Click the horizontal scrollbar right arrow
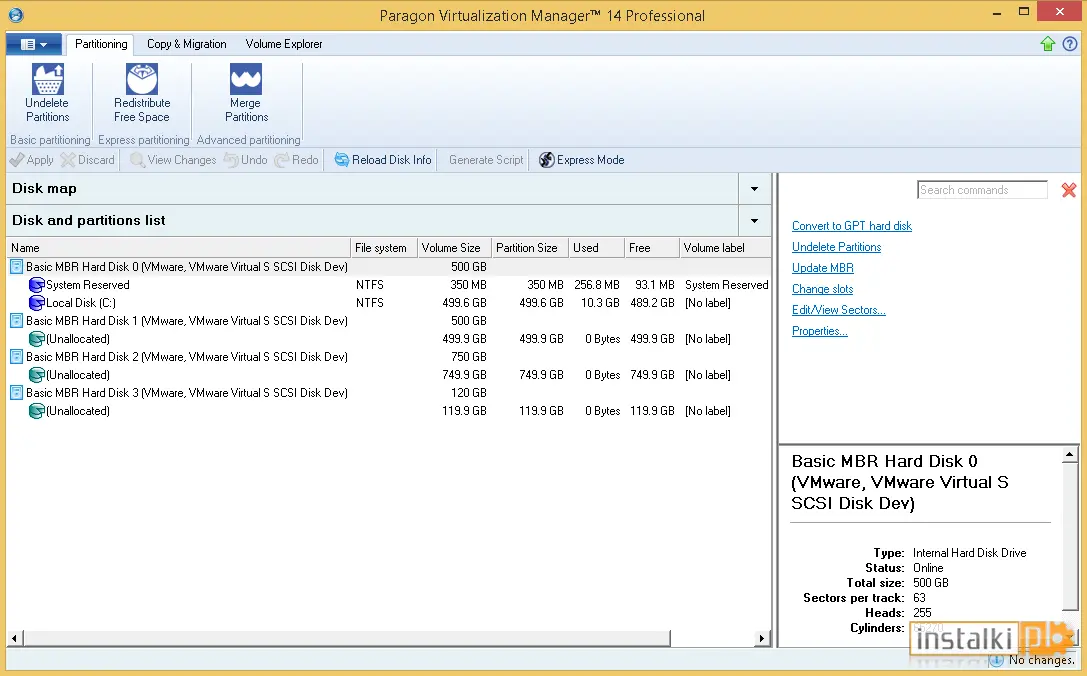This screenshot has width=1087, height=676. coord(762,639)
